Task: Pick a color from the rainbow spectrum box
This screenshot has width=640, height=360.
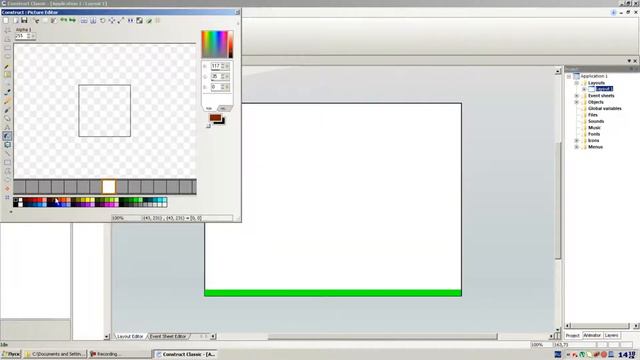Action: (215, 44)
